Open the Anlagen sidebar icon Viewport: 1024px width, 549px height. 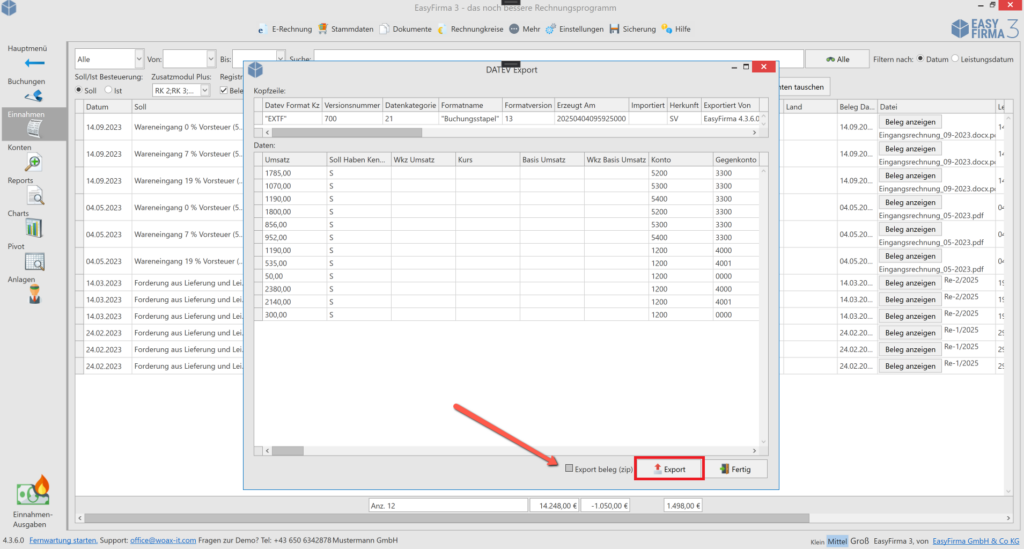[x=35, y=295]
